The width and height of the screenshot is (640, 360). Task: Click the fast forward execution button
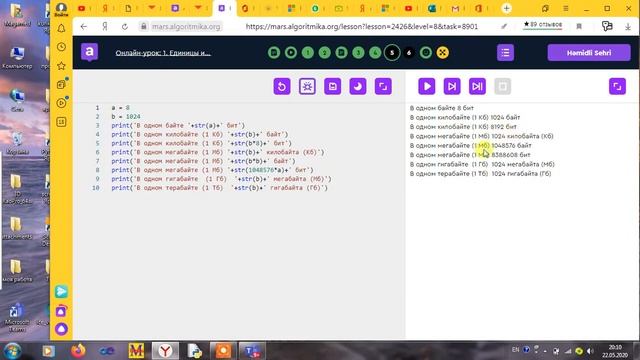coord(477,87)
